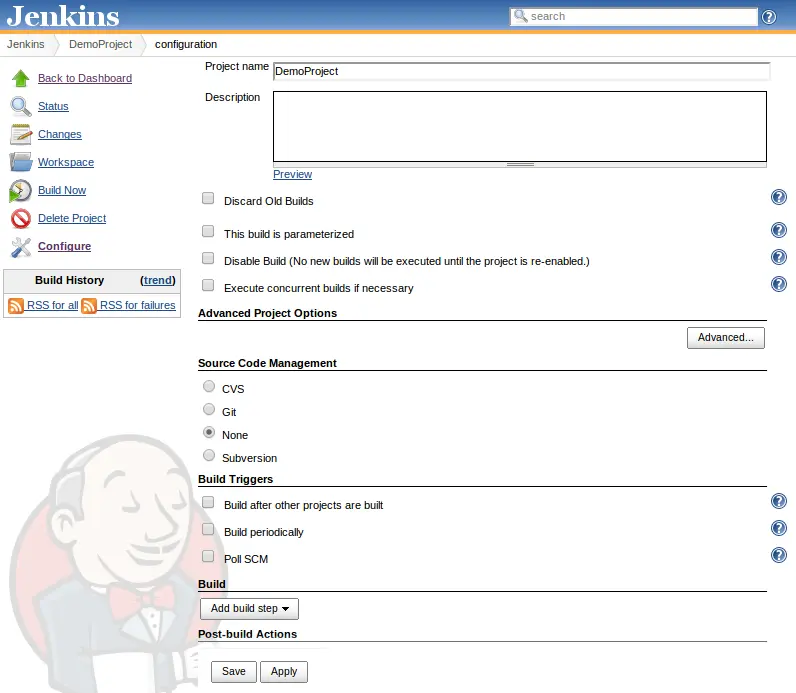The height and width of the screenshot is (693, 796).
Task: Open help for Build periodically
Action: pyautogui.click(x=779, y=528)
